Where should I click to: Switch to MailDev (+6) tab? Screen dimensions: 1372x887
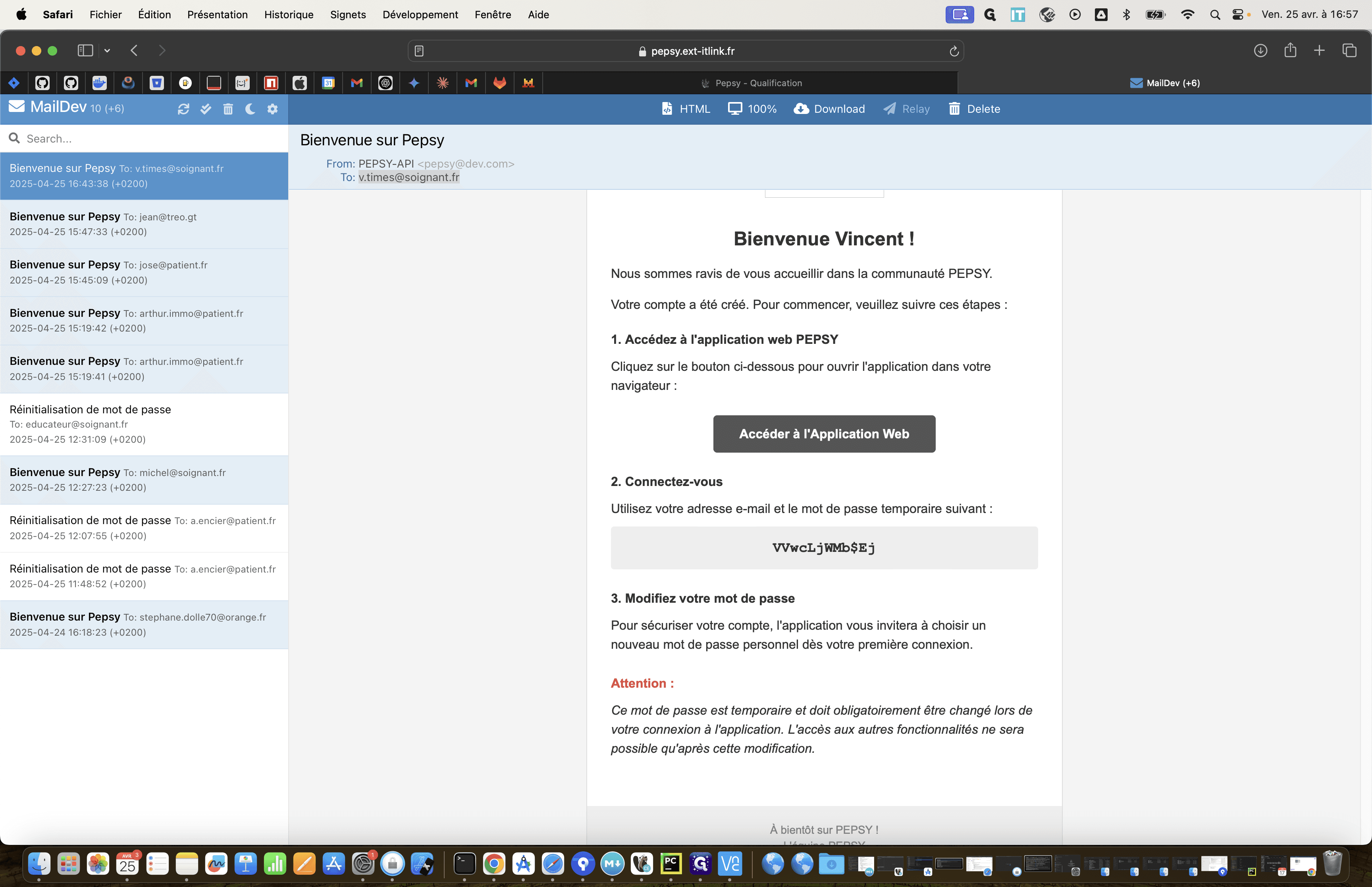click(1165, 83)
